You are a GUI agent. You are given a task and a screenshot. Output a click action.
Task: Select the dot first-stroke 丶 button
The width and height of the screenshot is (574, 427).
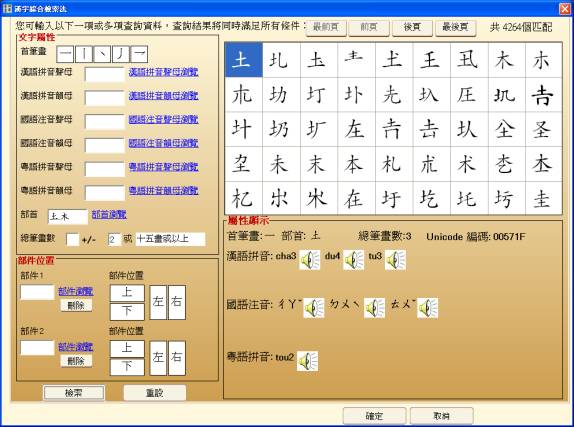tap(102, 54)
